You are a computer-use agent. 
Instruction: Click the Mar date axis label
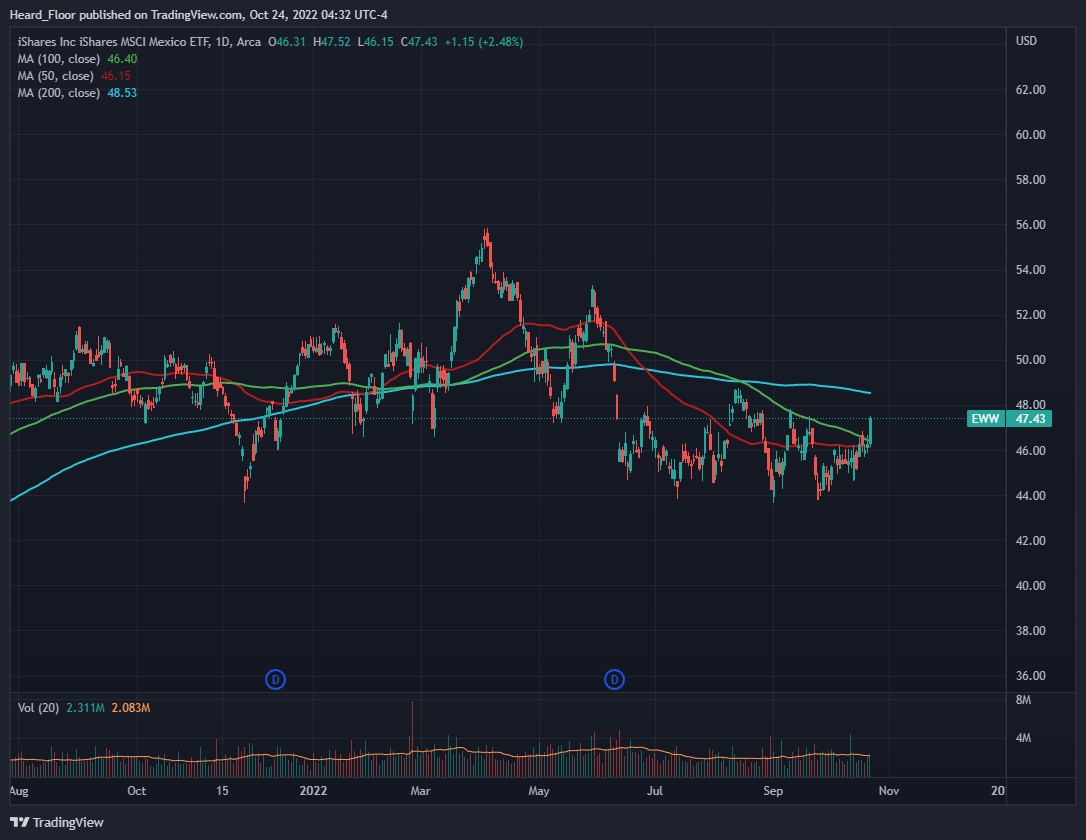(x=420, y=790)
